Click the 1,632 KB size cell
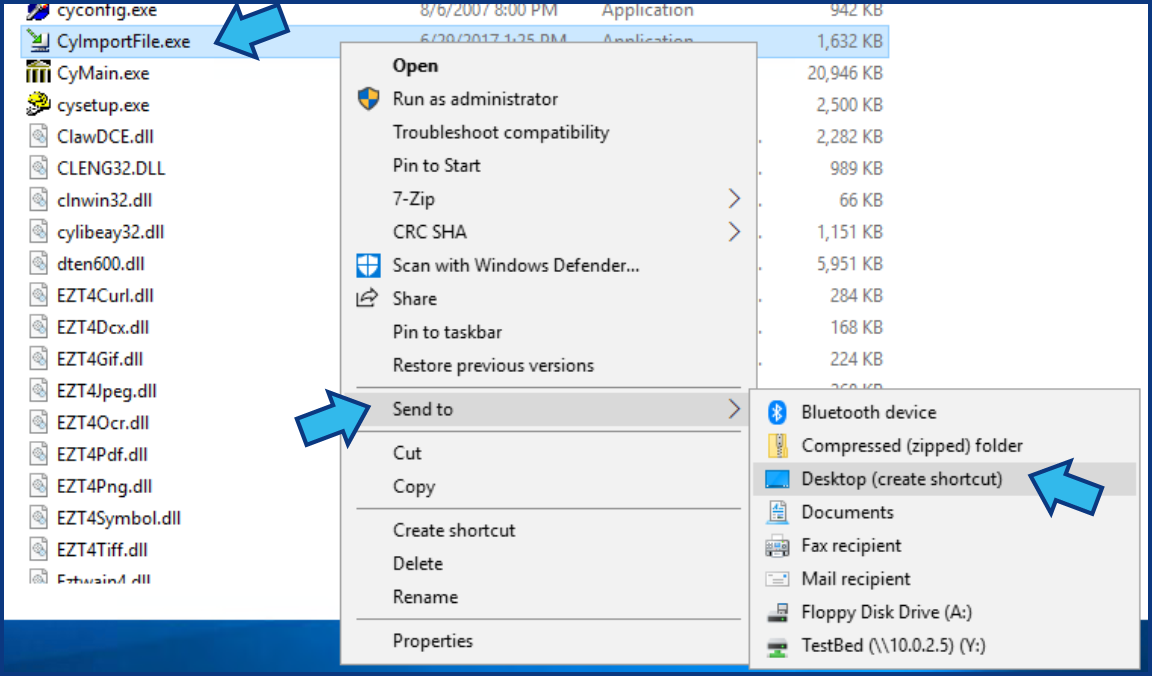The width and height of the screenshot is (1153, 677). pos(849,41)
